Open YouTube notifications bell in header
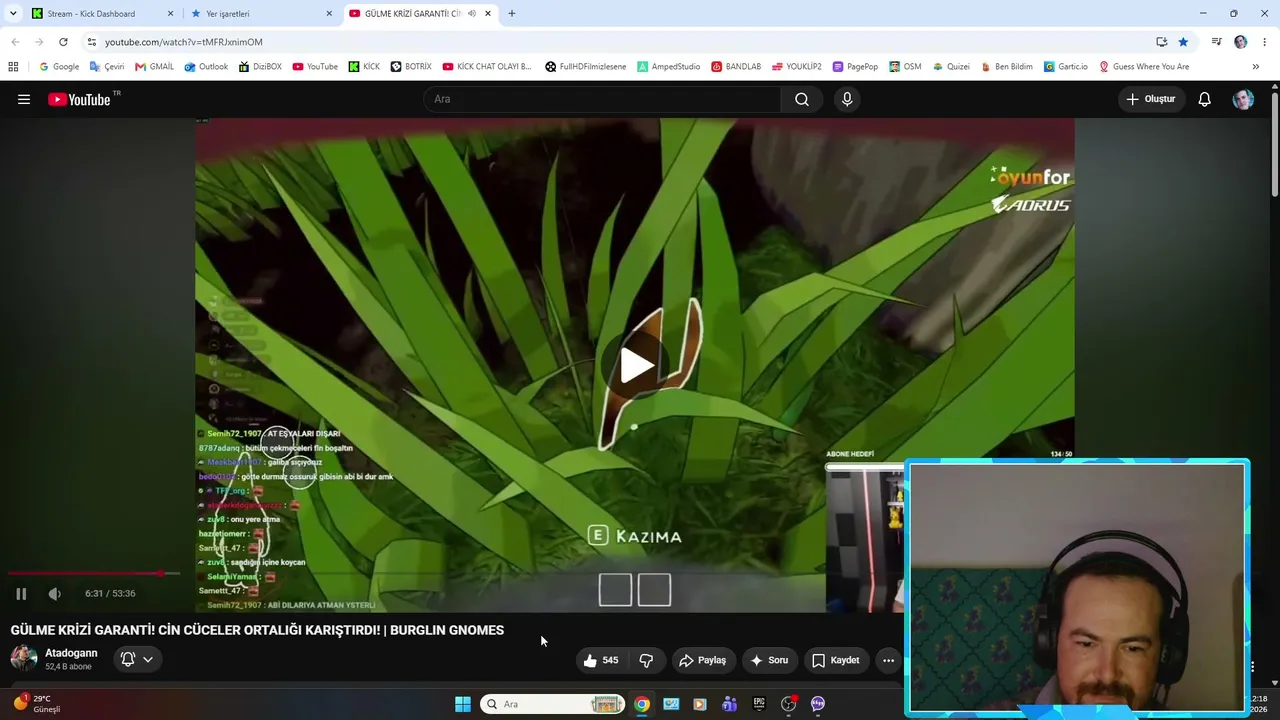Screen dimensions: 1280x720 (x=1205, y=99)
